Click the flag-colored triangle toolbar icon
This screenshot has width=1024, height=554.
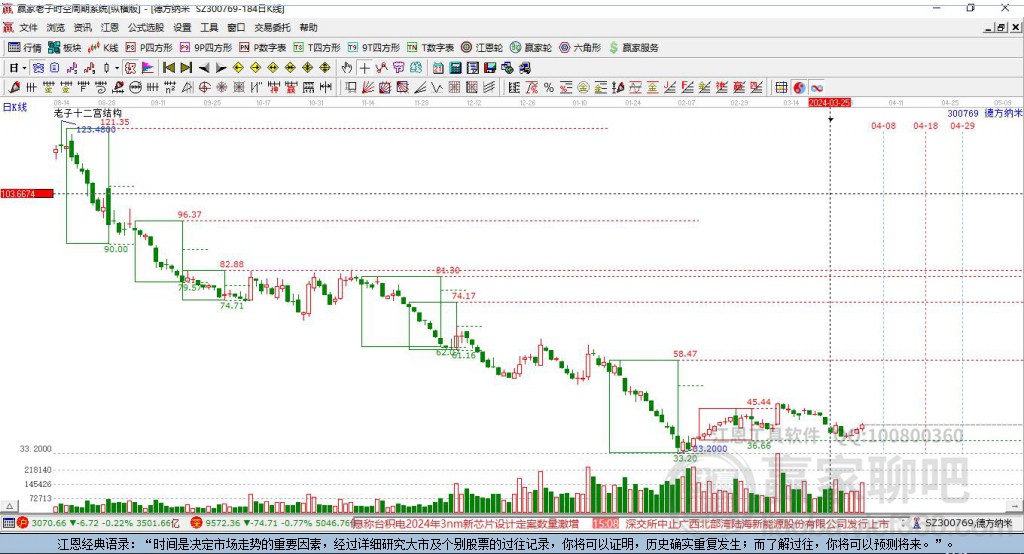coord(148,68)
